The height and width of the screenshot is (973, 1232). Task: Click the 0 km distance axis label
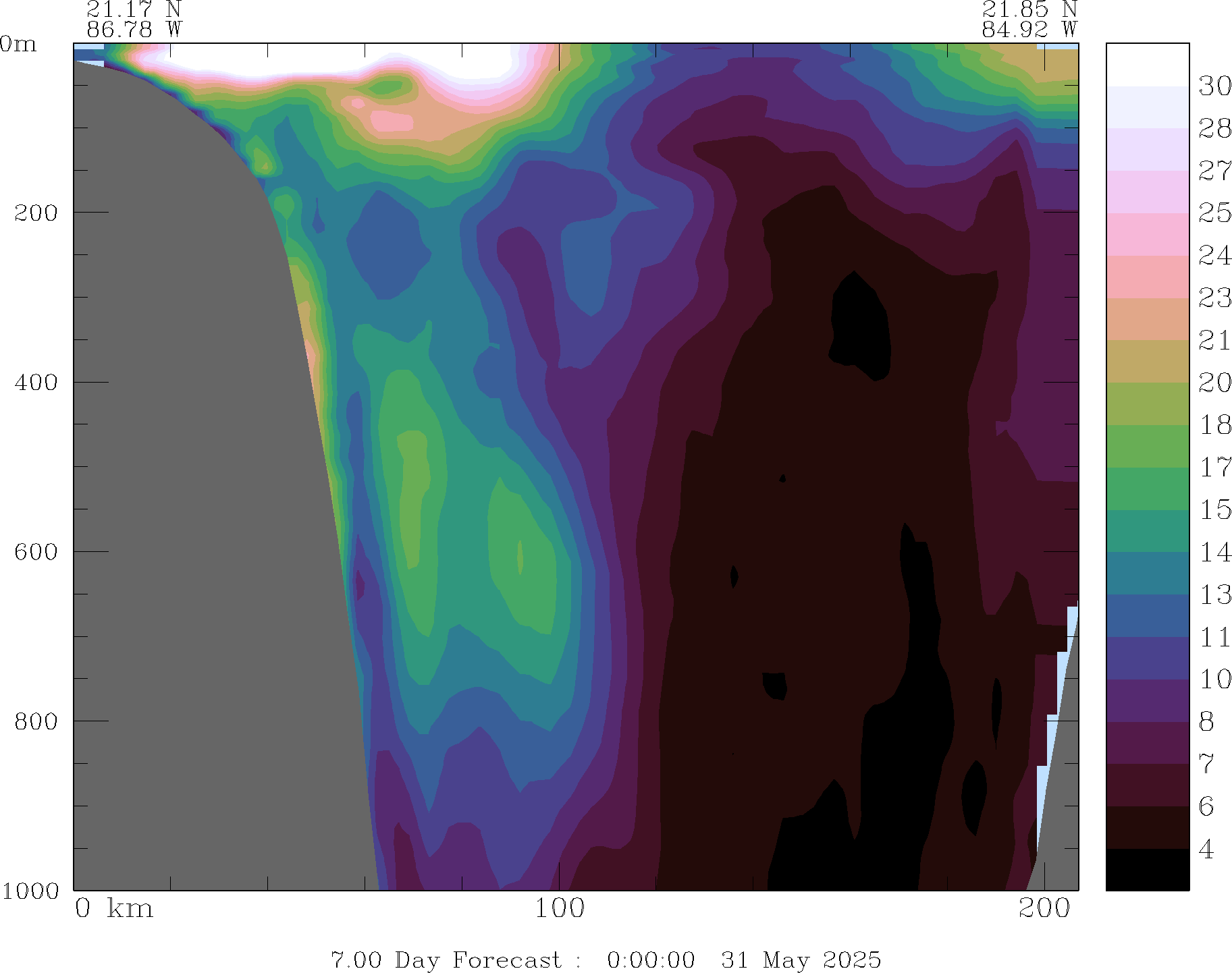click(114, 909)
